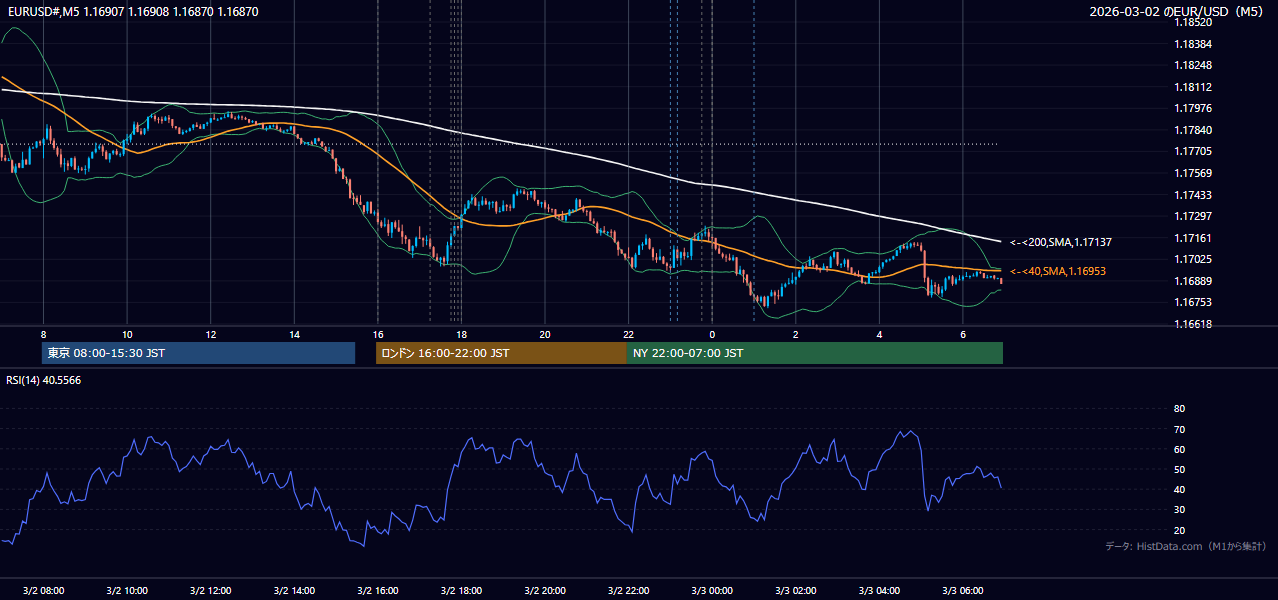Click the '3/2 10:00' time label
Viewport: 1278px width, 600px height.
pyautogui.click(x=127, y=590)
